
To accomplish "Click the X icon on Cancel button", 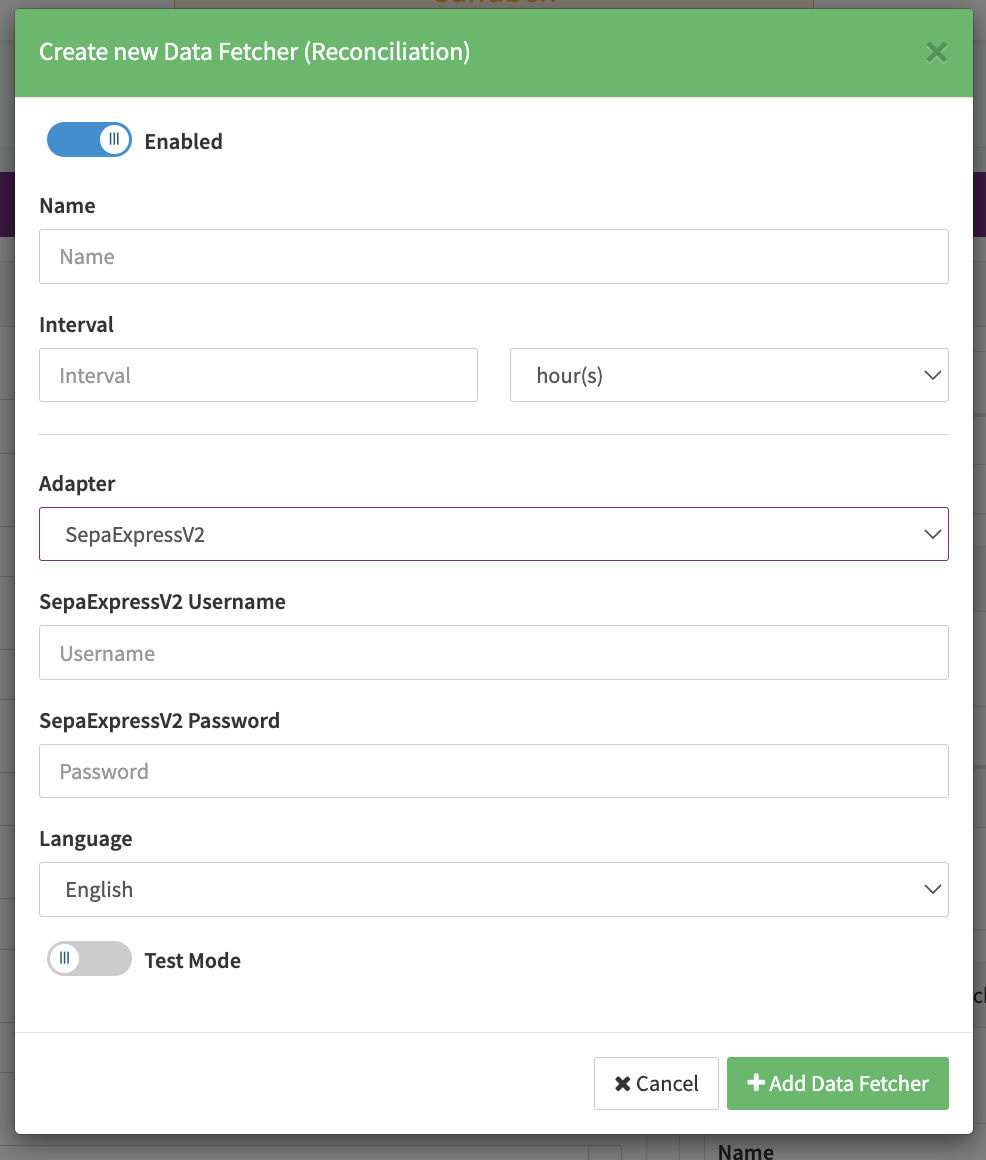I will click(x=623, y=1084).
